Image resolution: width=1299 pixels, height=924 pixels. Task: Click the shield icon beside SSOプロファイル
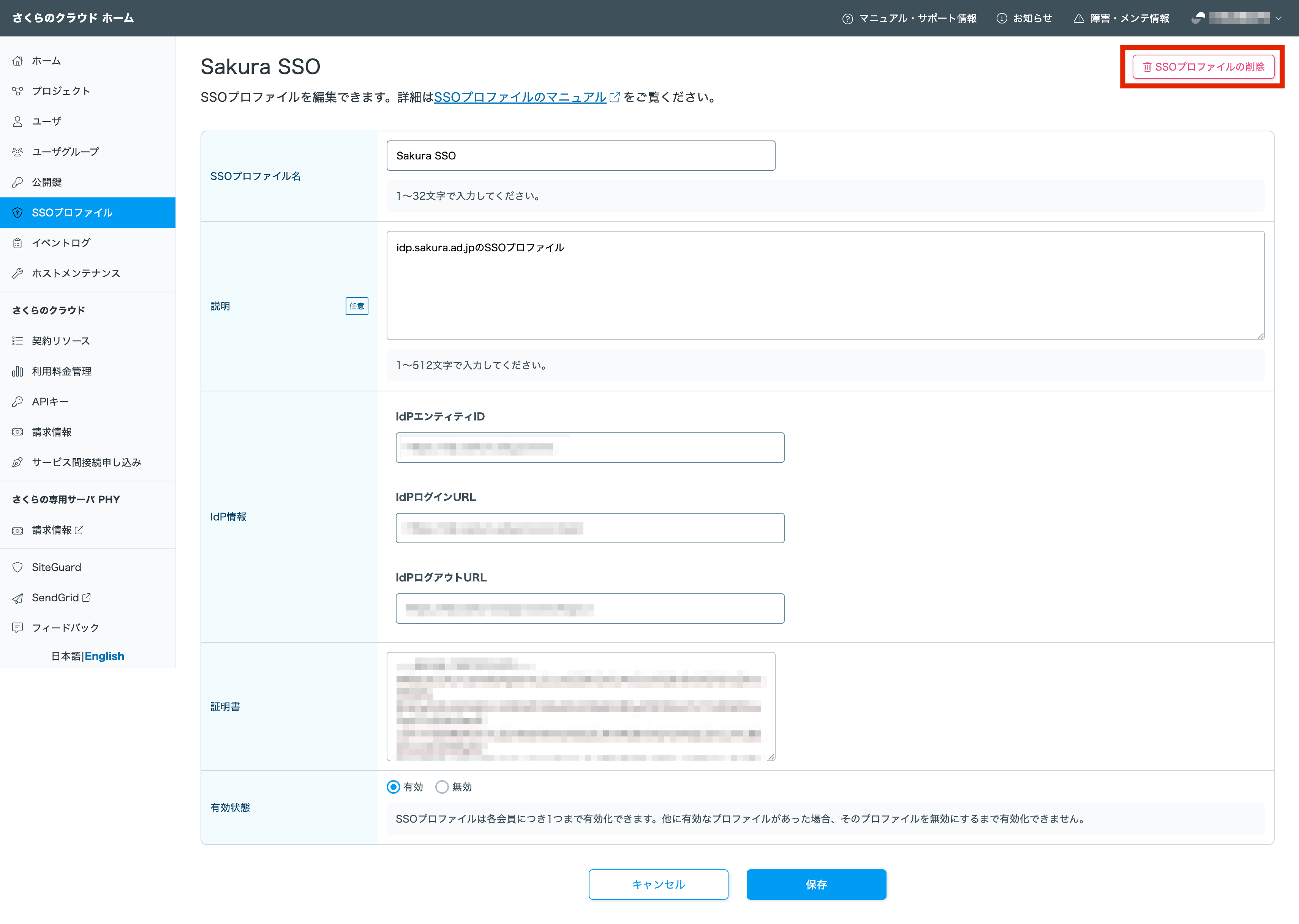[17, 213]
